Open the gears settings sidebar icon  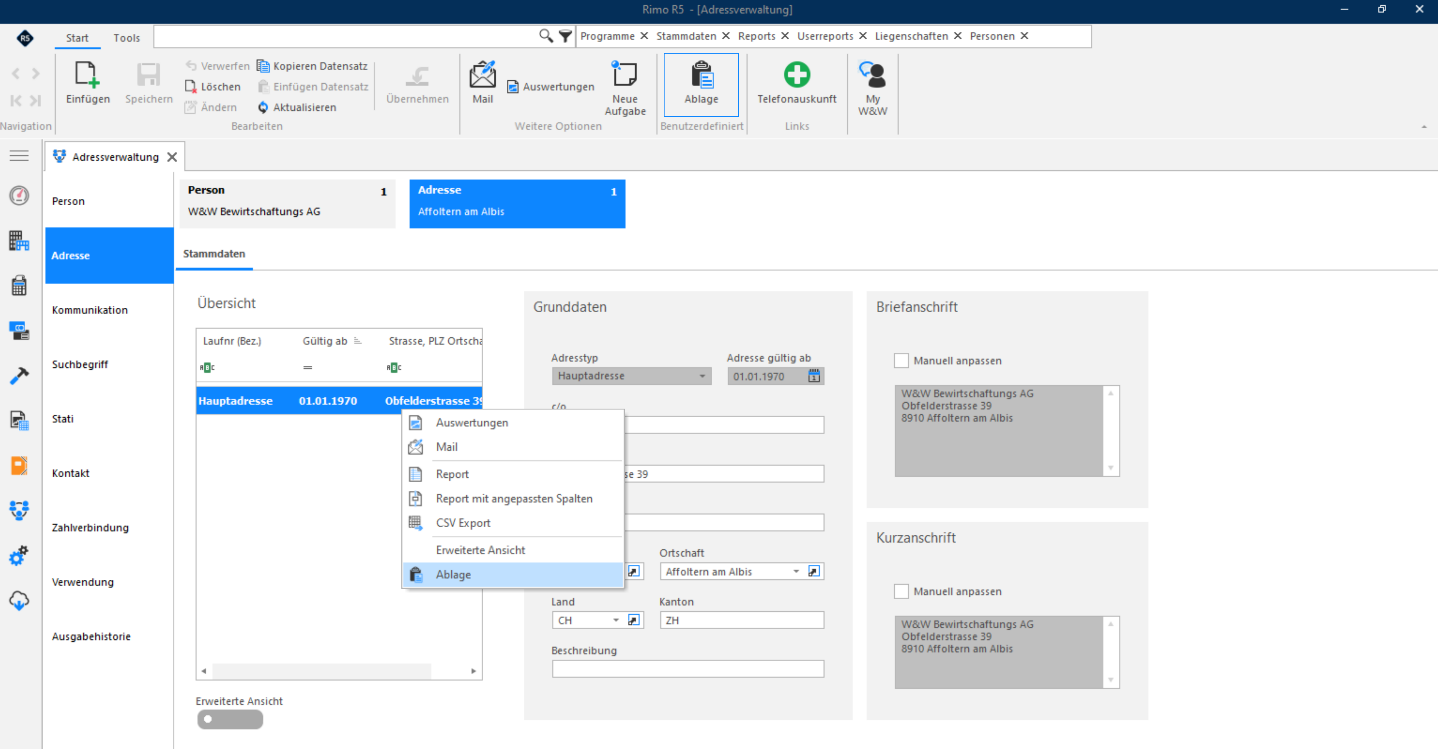click(19, 556)
